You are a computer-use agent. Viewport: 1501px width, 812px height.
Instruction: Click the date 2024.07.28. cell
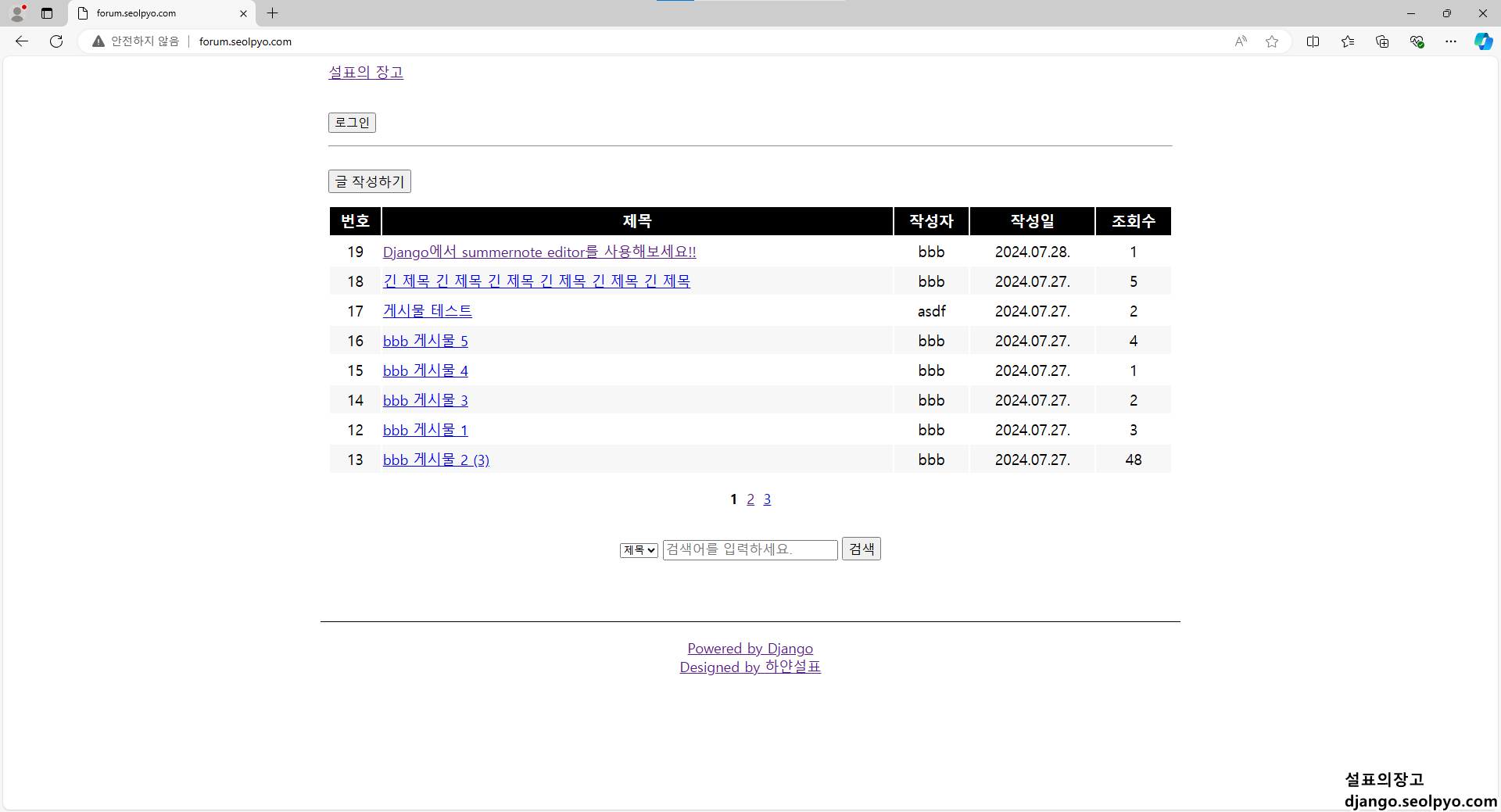coord(1032,252)
